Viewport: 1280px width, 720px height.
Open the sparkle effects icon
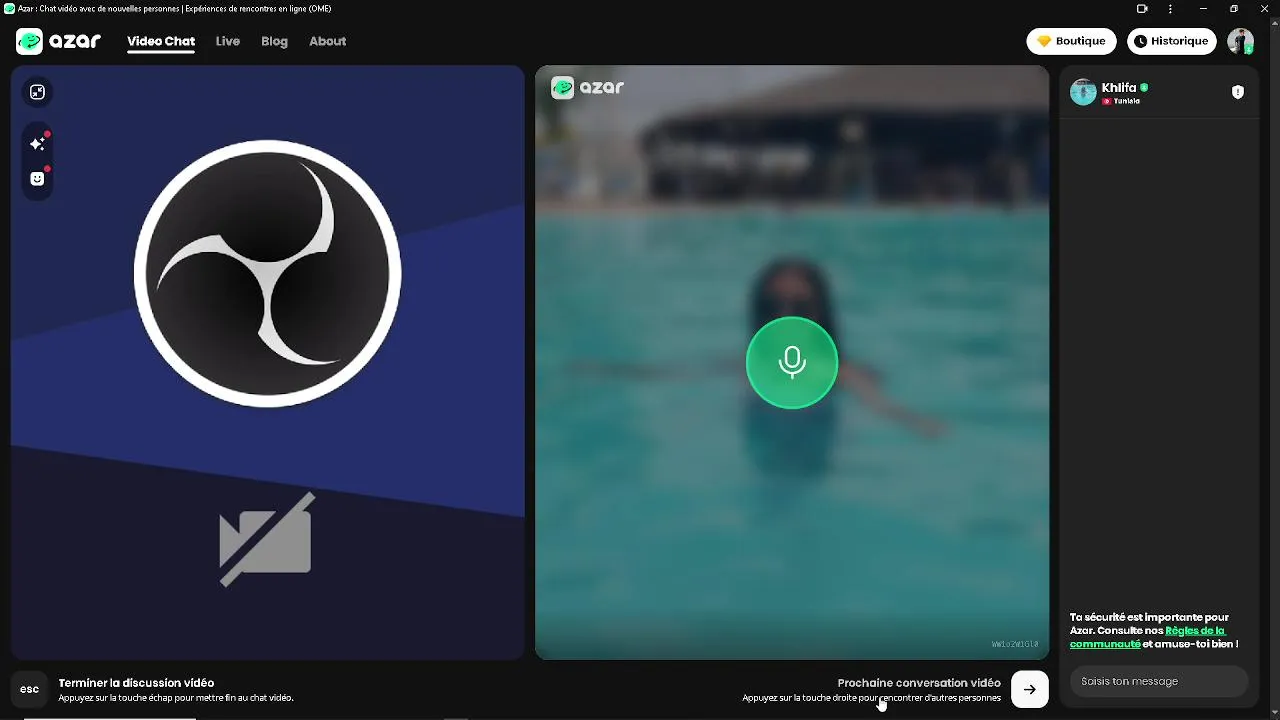(37, 144)
